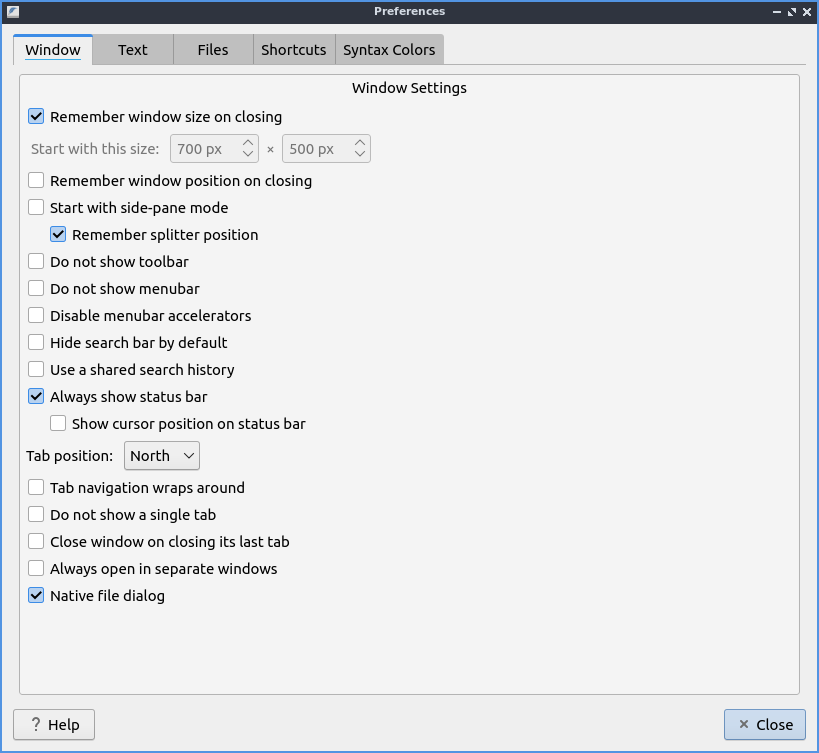Enable Hide search bar by default
The width and height of the screenshot is (819, 753).
37,343
